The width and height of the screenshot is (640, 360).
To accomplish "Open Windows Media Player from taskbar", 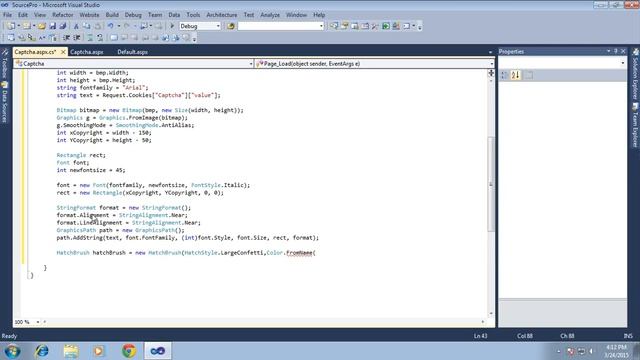I will [99, 351].
